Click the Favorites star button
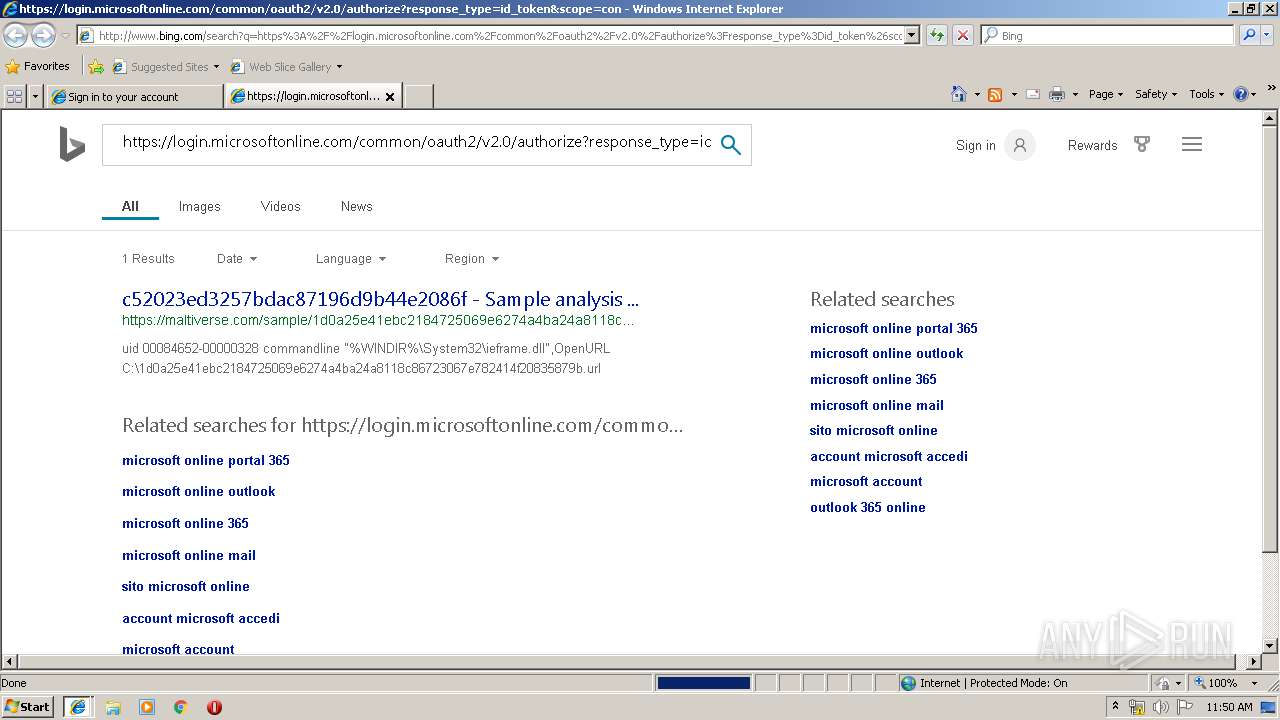 [x=38, y=66]
